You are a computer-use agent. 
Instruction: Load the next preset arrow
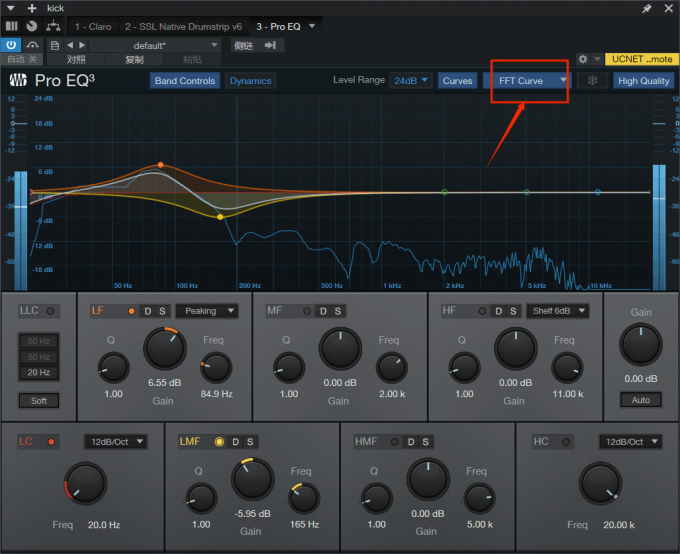[82, 45]
